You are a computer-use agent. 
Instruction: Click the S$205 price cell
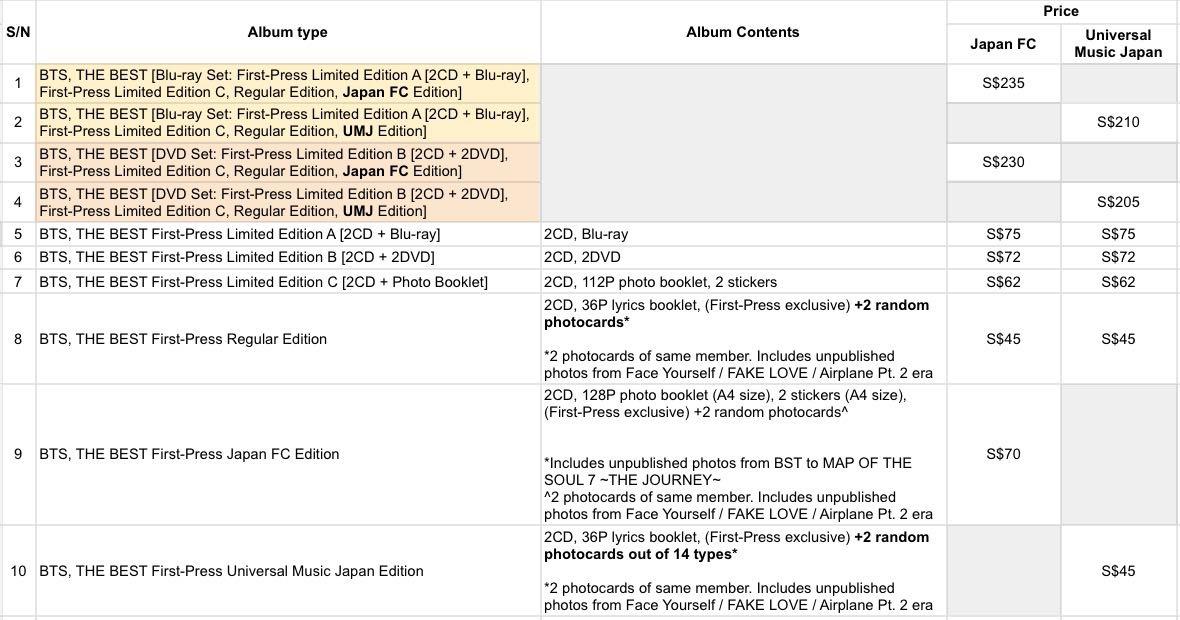tap(1118, 202)
